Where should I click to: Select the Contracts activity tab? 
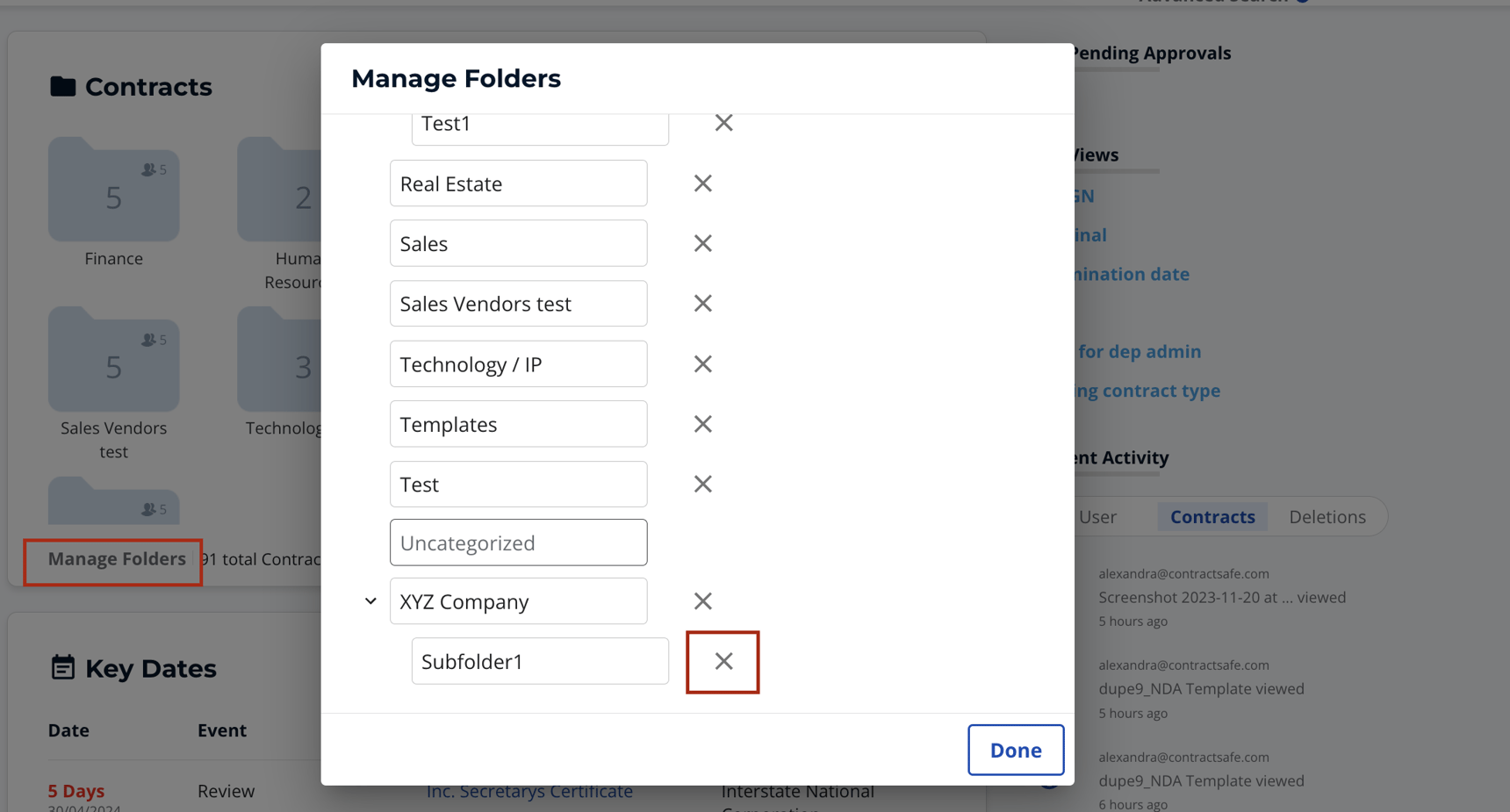1212,516
